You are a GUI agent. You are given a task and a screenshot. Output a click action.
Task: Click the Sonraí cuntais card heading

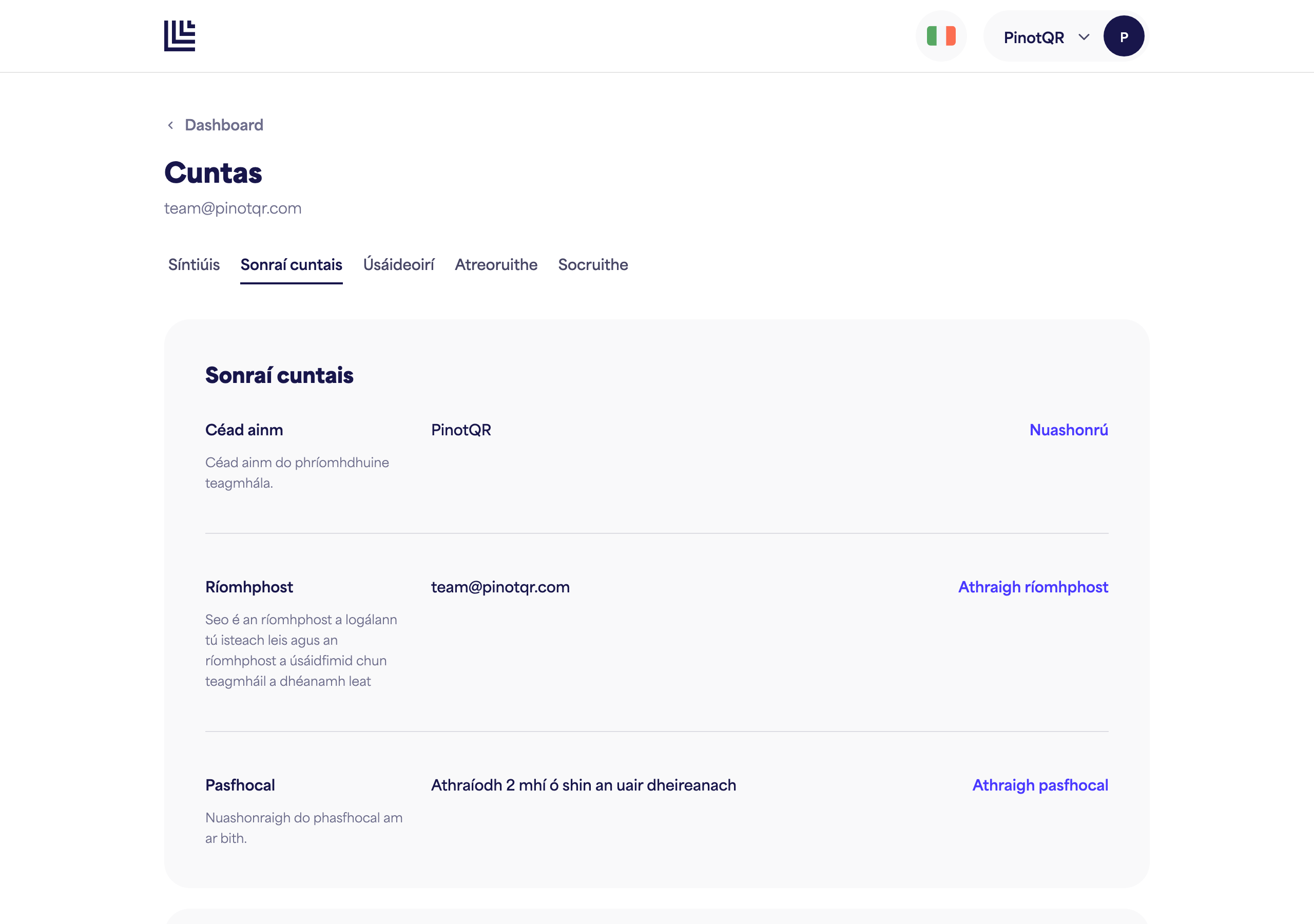coord(279,375)
